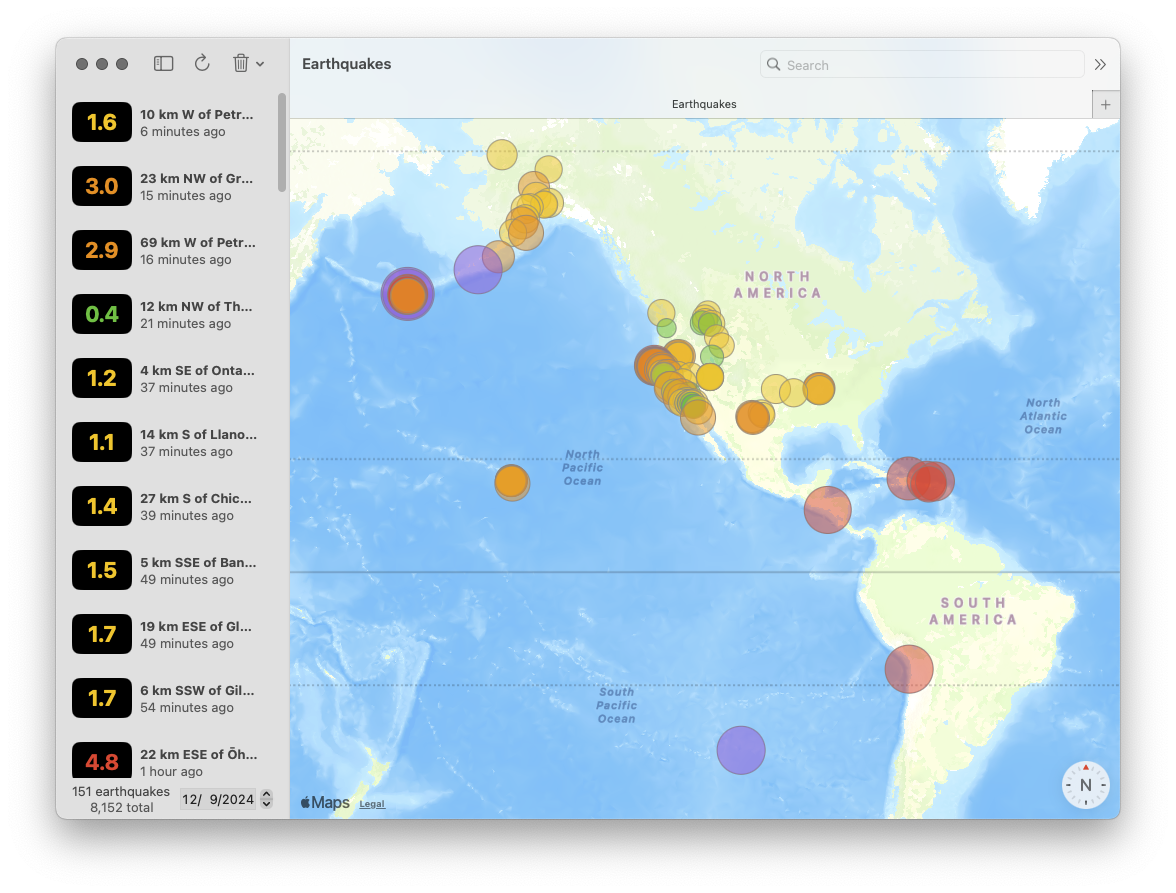Screen dimensions: 1176x893
Task: Click the sidebar list scrollbar
Action: click(x=282, y=143)
